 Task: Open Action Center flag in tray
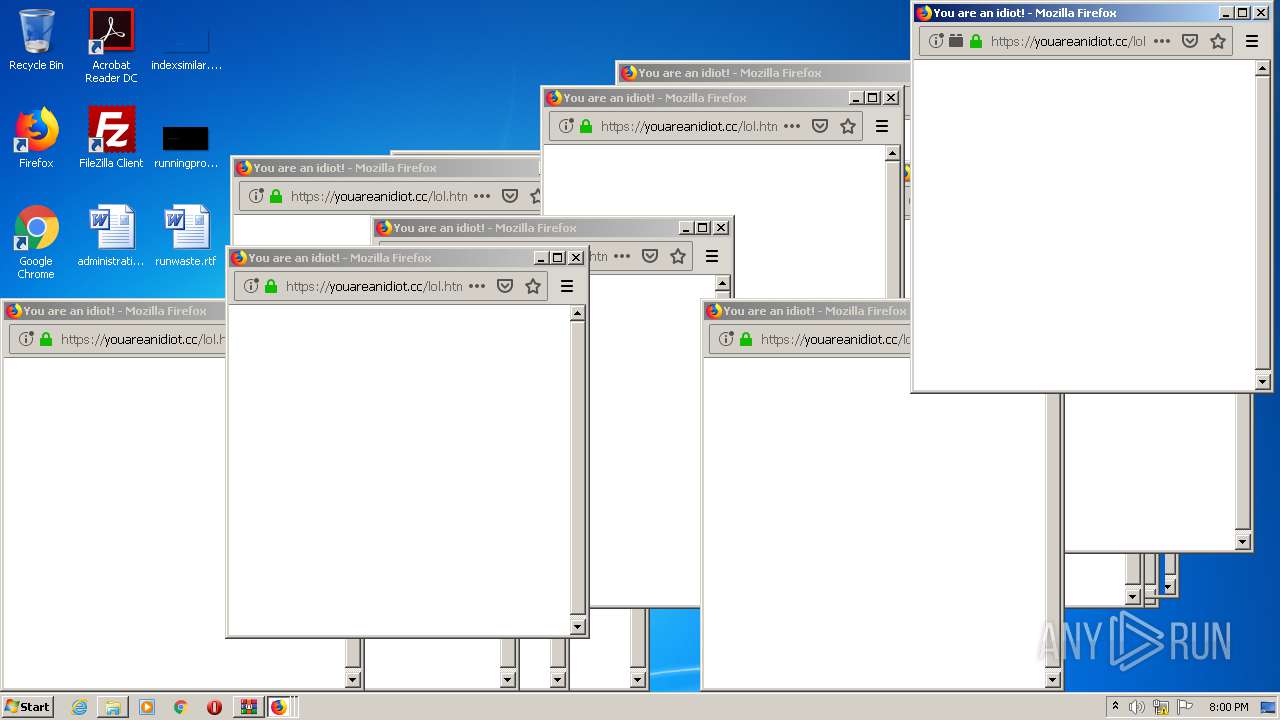(x=1186, y=707)
